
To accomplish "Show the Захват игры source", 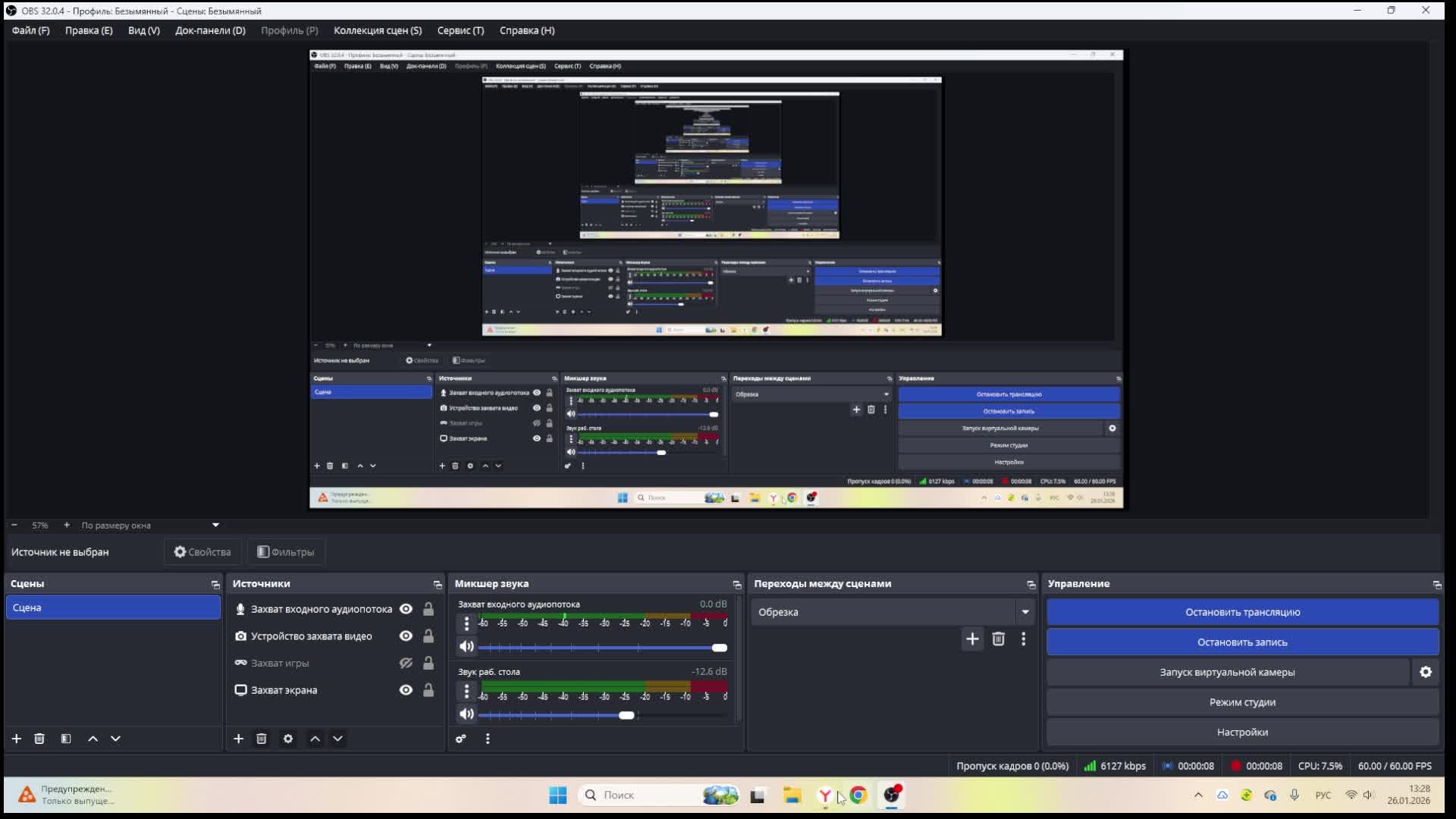I will 406,664.
